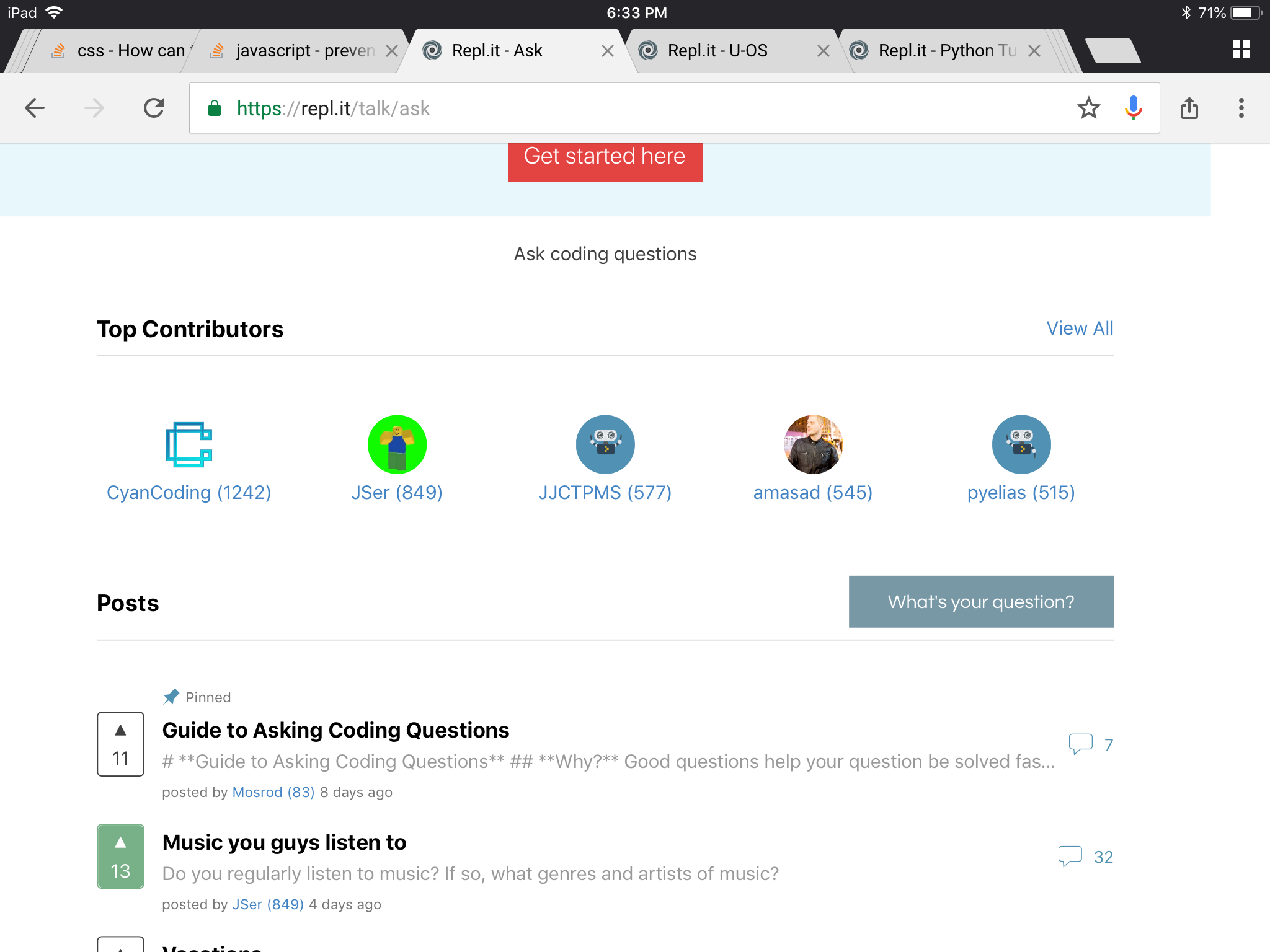The image size is (1270, 952).
Task: Click the 'What's your question?' button
Action: click(x=981, y=601)
